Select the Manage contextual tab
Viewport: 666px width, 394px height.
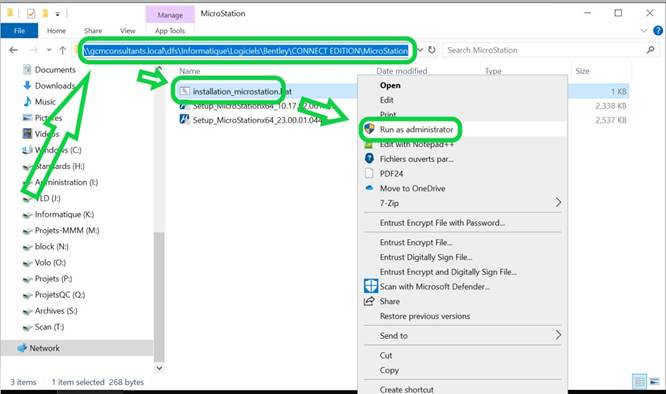coord(170,15)
